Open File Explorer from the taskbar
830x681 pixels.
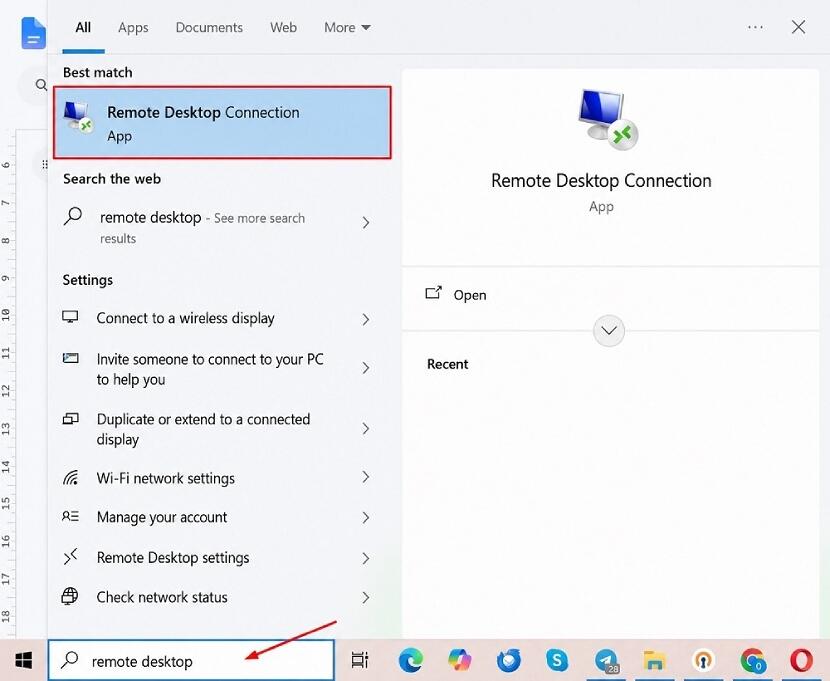pos(654,661)
